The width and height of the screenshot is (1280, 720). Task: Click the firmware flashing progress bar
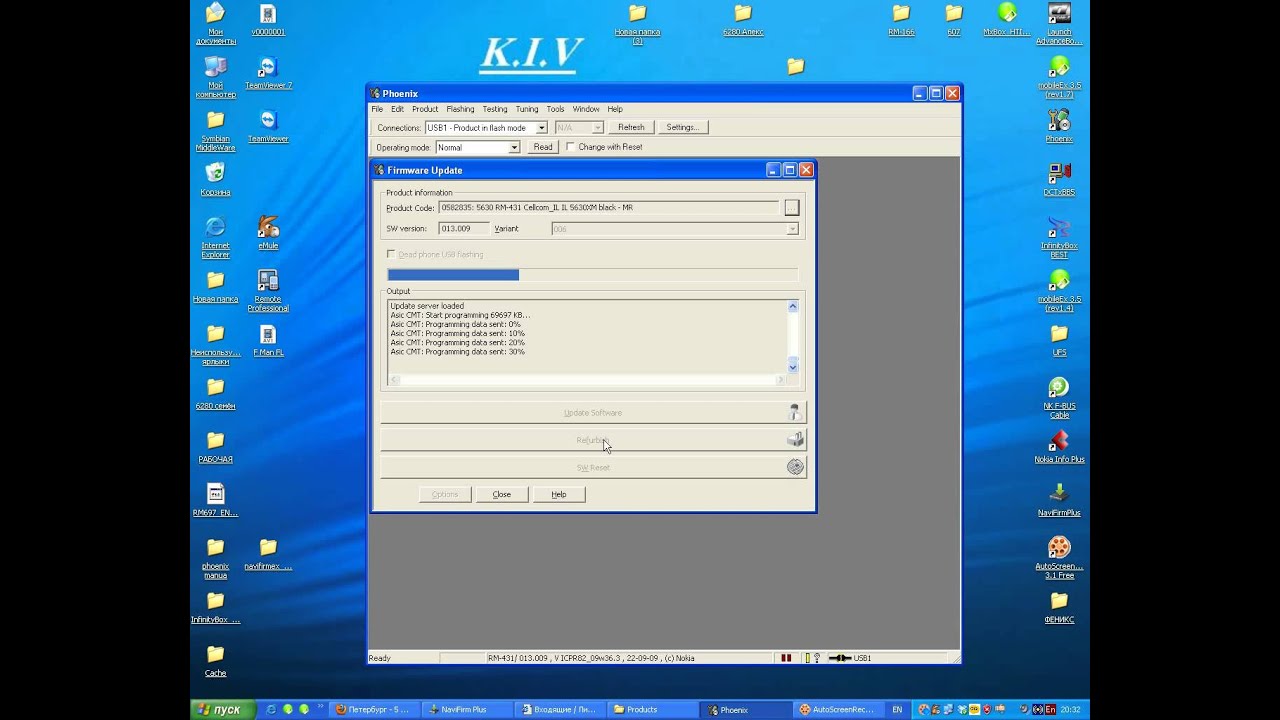593,275
